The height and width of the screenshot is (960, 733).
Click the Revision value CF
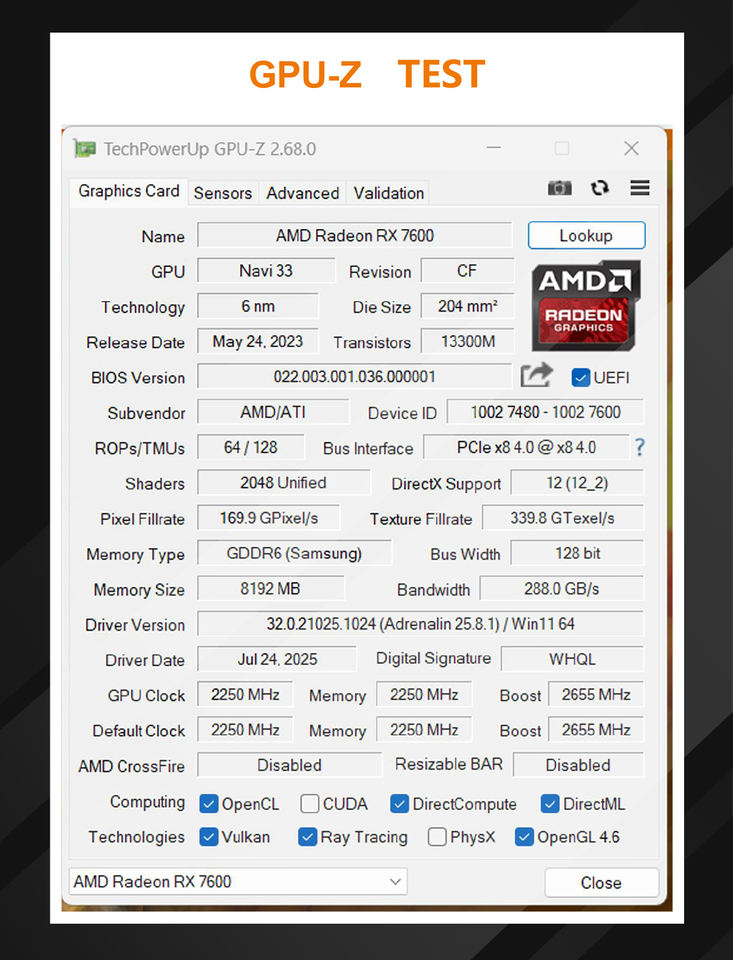pos(467,271)
